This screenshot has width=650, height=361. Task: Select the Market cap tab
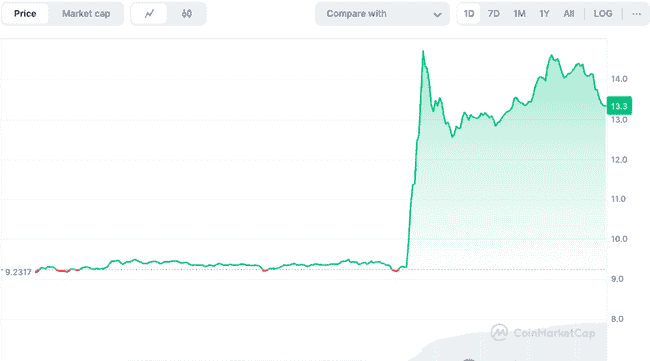tap(86, 14)
